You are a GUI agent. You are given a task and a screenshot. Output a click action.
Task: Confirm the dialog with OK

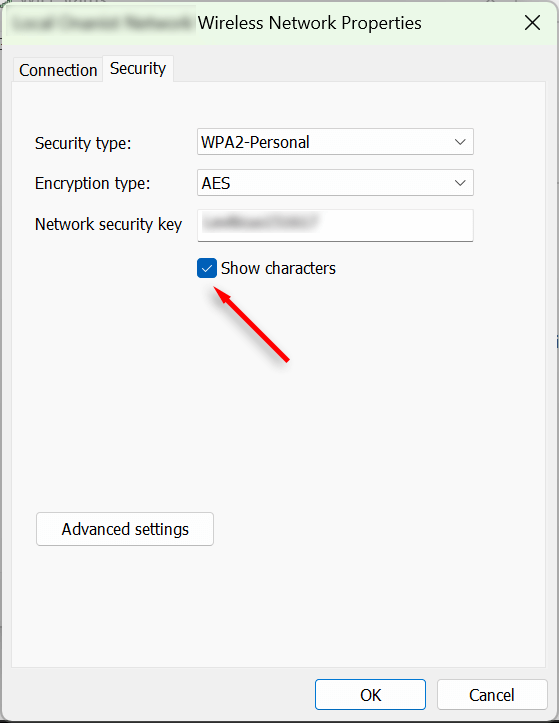(x=370, y=694)
